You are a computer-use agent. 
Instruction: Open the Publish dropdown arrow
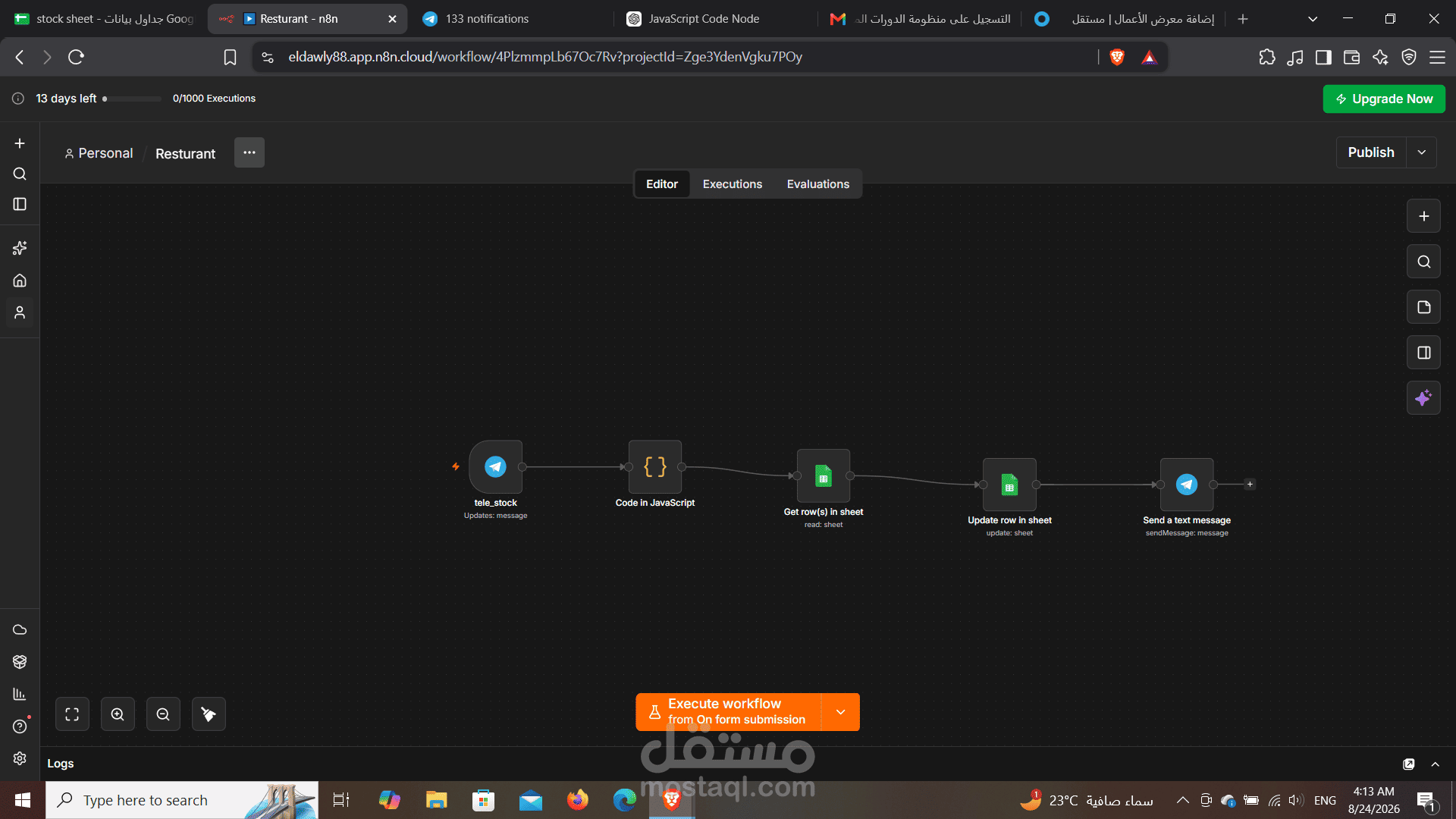point(1422,152)
